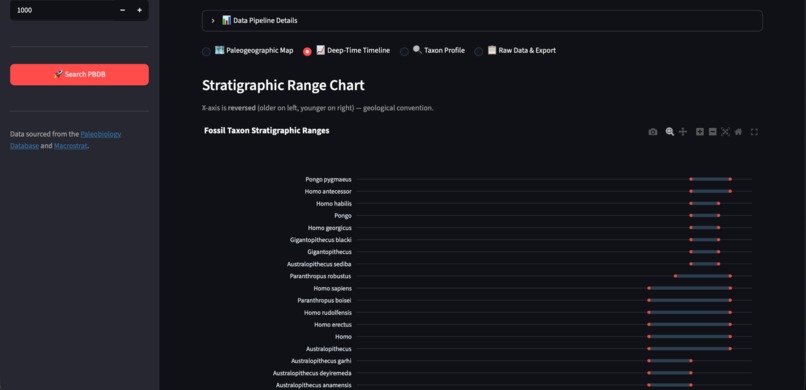Click the Australopithecus garhi label
Screen dimensions: 806x390
coord(321,361)
